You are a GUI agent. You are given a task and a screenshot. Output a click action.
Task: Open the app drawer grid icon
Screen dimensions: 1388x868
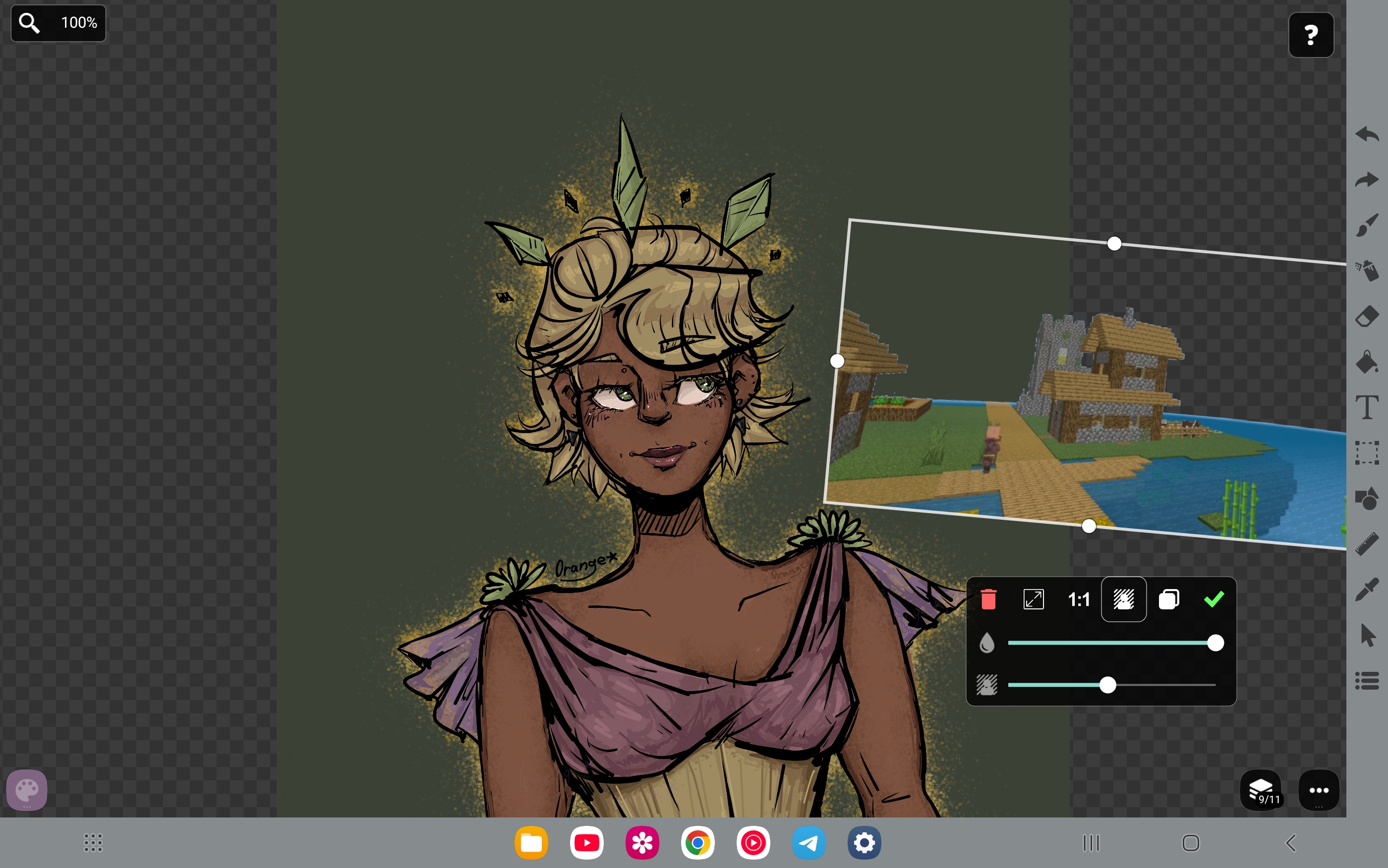(x=93, y=843)
